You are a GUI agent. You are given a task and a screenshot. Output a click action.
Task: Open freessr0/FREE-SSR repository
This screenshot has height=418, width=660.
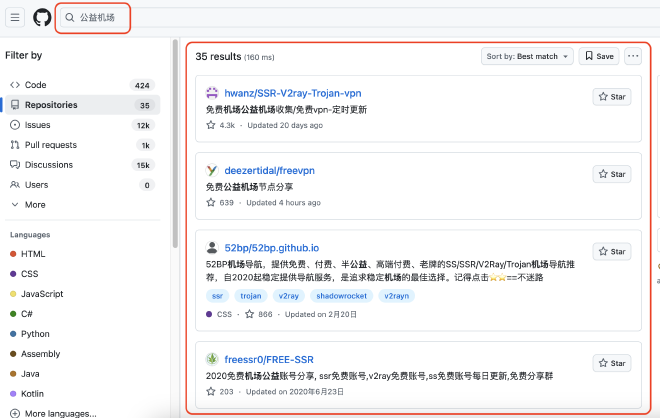click(269, 359)
